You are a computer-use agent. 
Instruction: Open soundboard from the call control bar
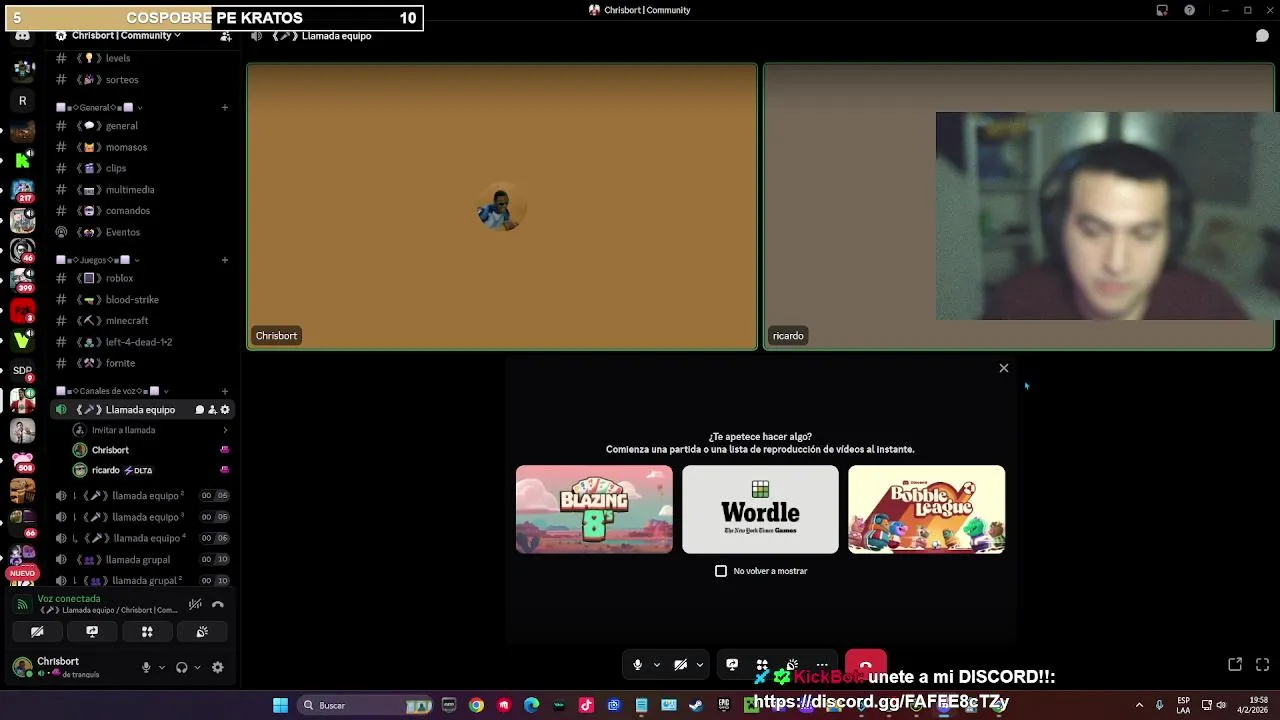(x=792, y=664)
